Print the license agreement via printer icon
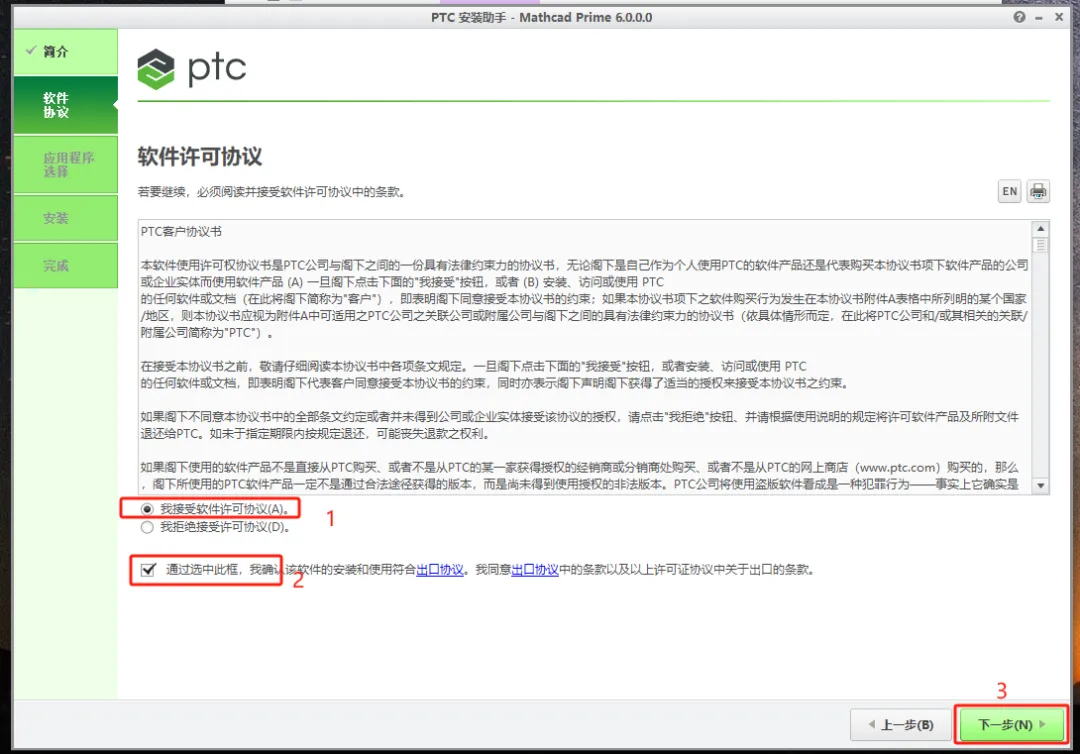 click(1038, 191)
